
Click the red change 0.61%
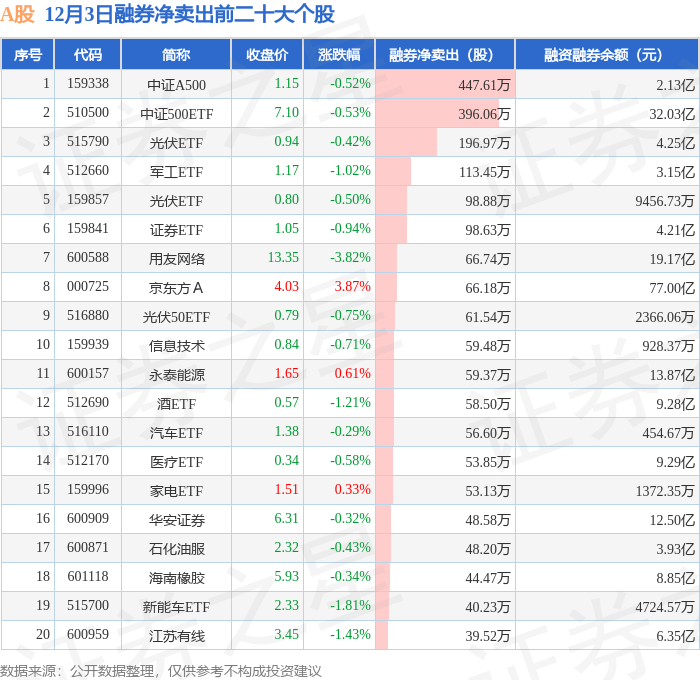pyautogui.click(x=353, y=374)
